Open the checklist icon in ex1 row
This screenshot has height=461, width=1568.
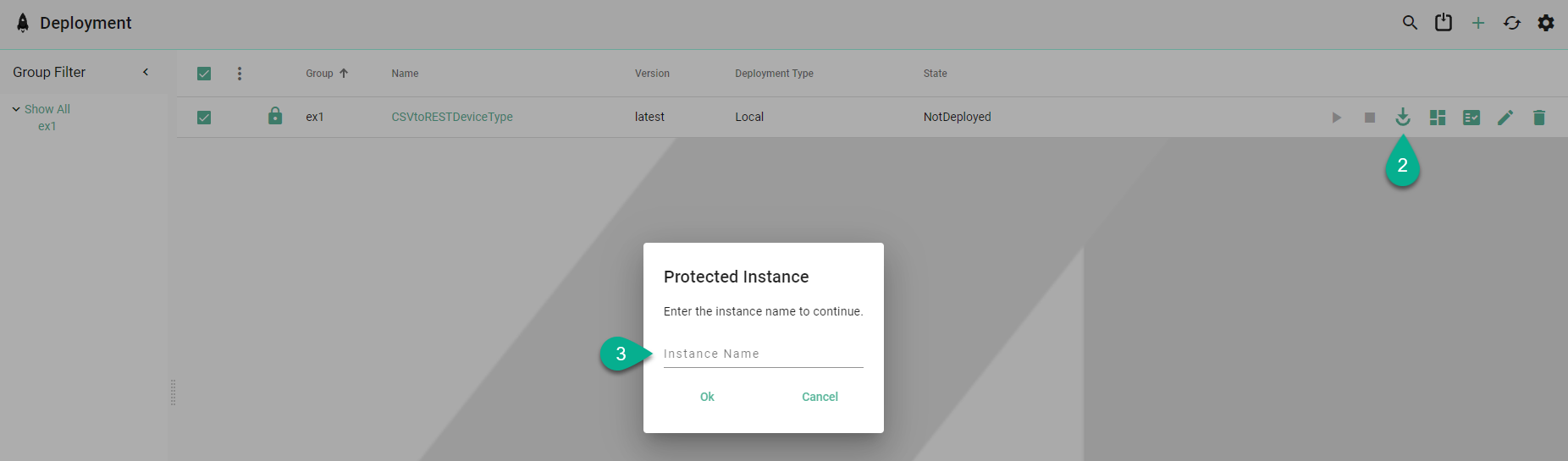pyautogui.click(x=1471, y=118)
